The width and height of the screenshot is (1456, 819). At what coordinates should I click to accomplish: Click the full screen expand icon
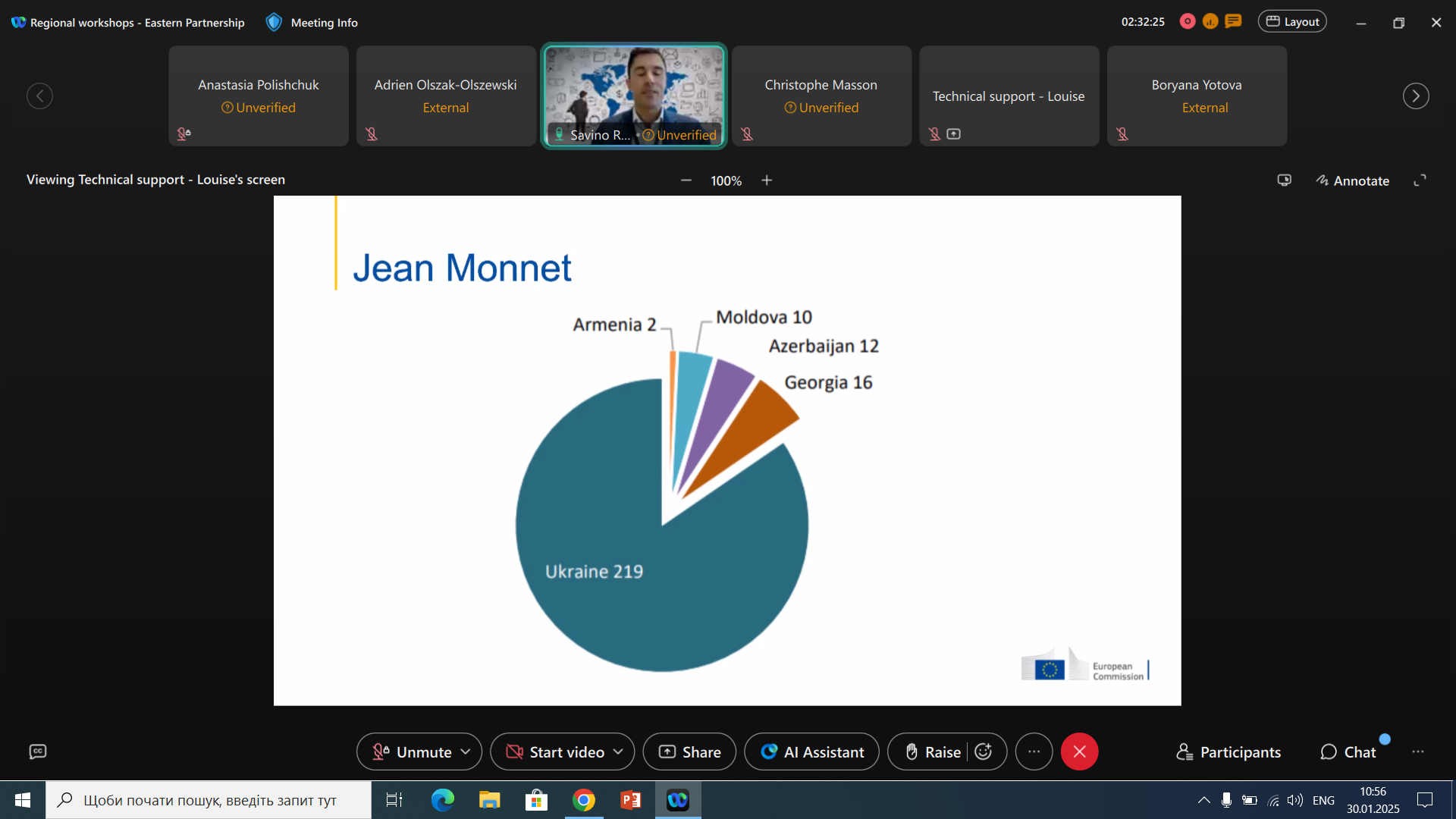click(x=1420, y=180)
